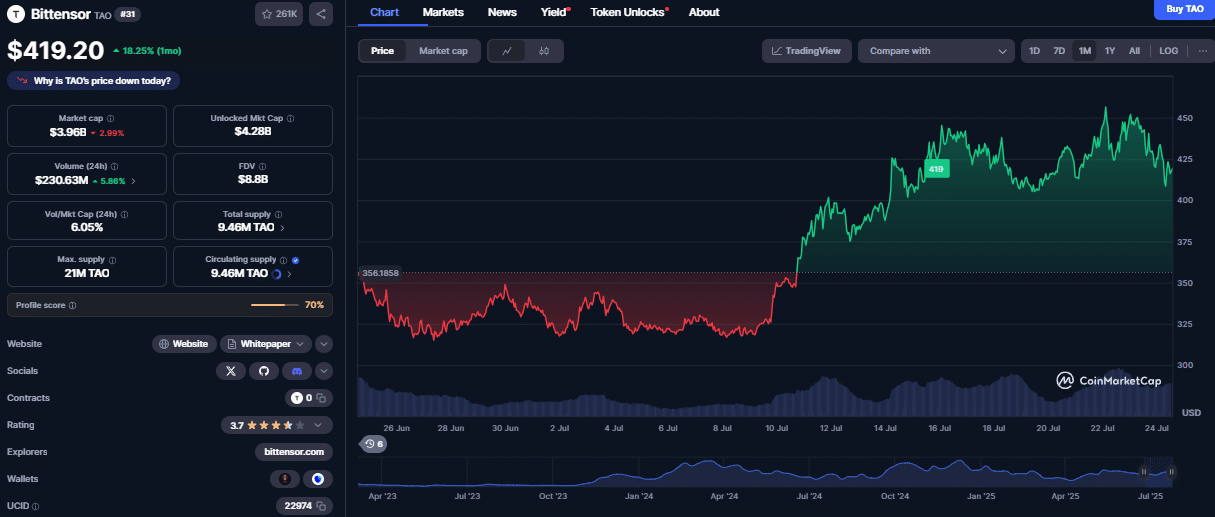
Task: Click the left handle of timeline range
Action: click(x=1144, y=472)
